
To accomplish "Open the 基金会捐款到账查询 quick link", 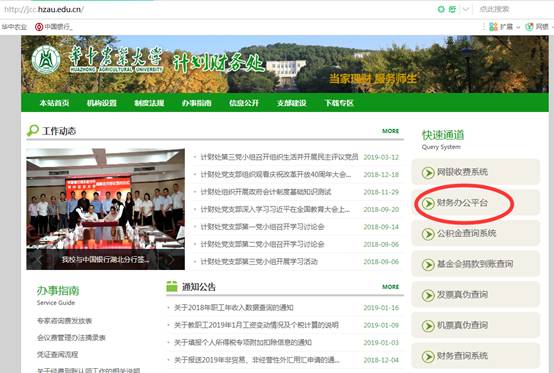I will (476, 264).
